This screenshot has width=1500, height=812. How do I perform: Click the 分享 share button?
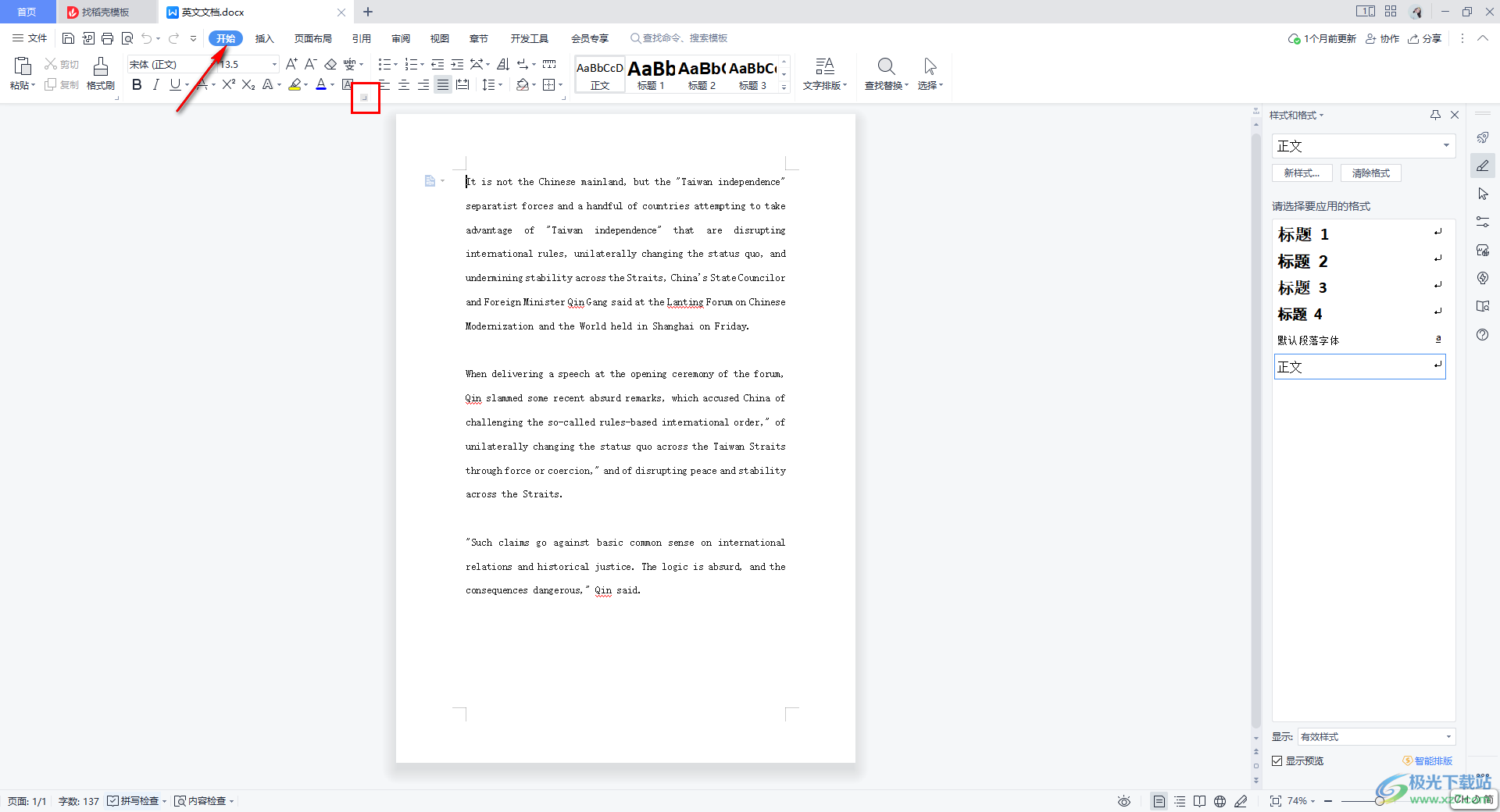(x=1425, y=38)
